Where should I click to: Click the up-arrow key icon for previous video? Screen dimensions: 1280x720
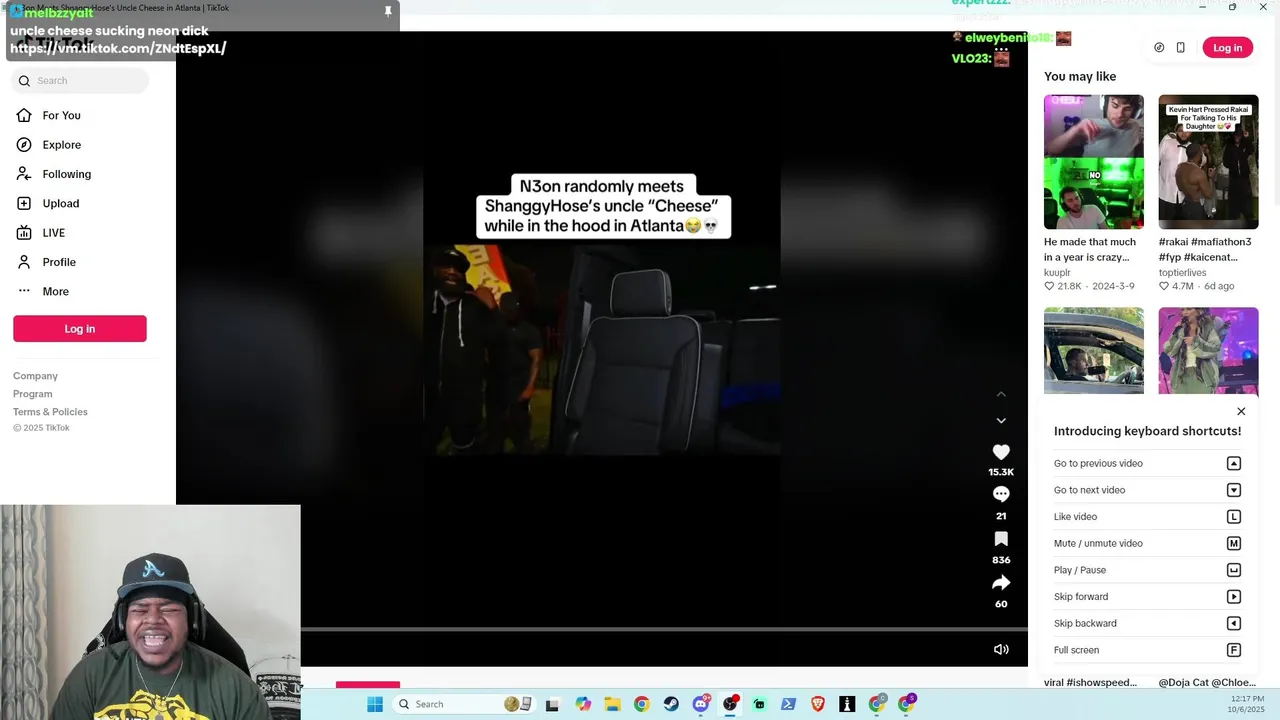pyautogui.click(x=1234, y=463)
